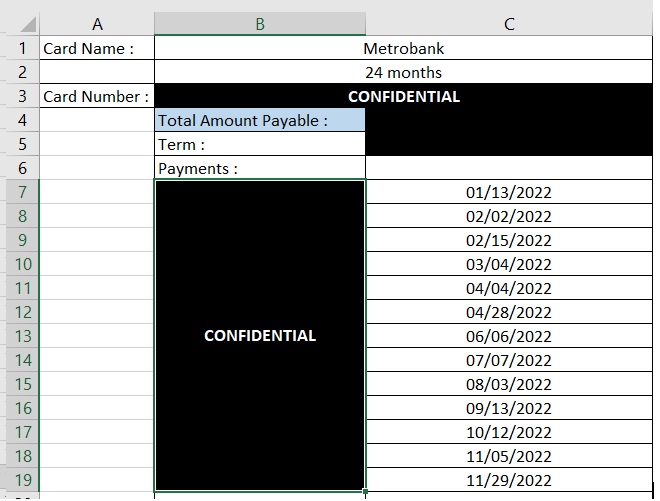Click date cell 04/28/2022
The height and width of the screenshot is (501, 660).
point(509,312)
